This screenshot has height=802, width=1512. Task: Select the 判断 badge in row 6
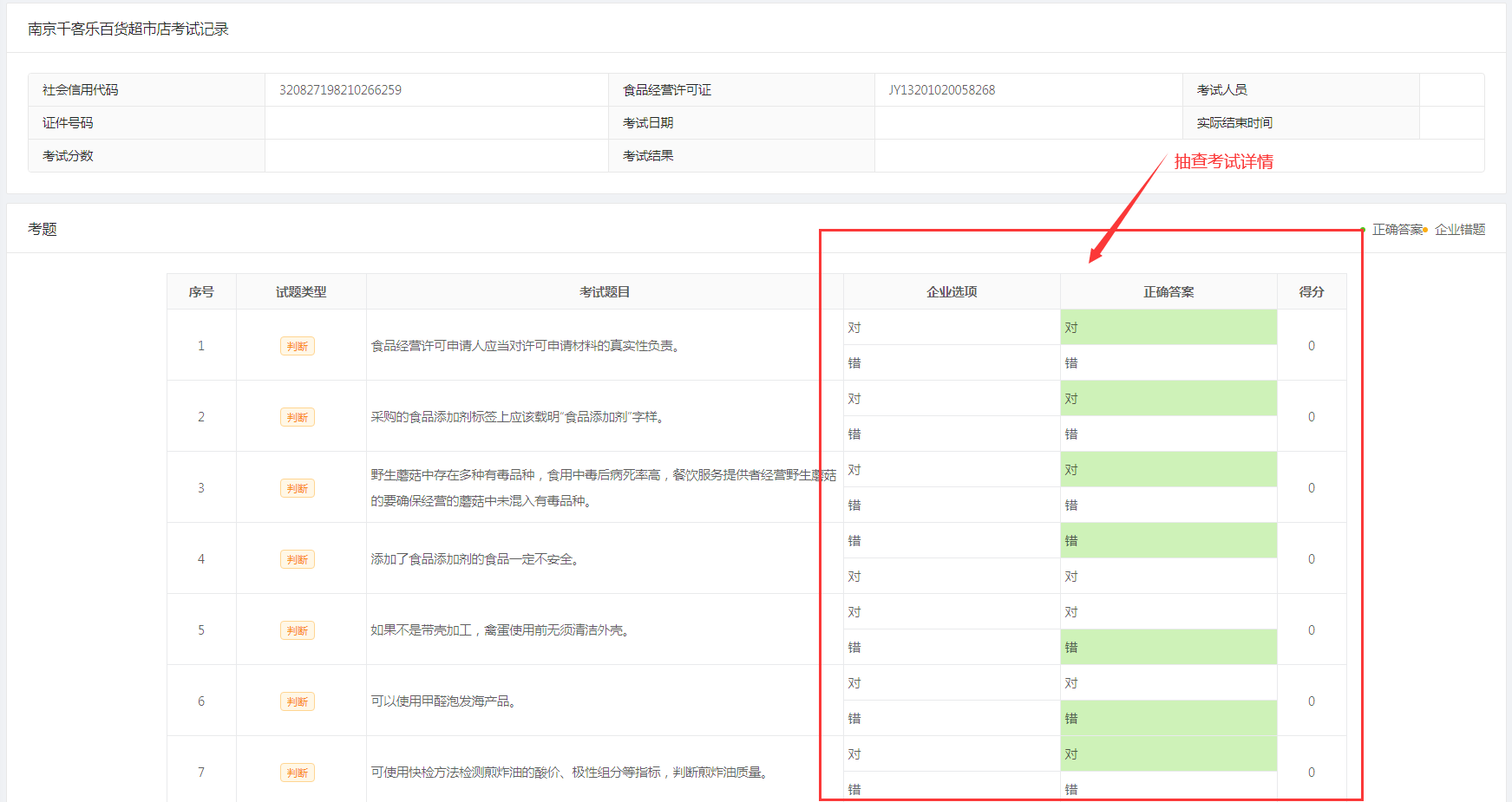tap(297, 701)
